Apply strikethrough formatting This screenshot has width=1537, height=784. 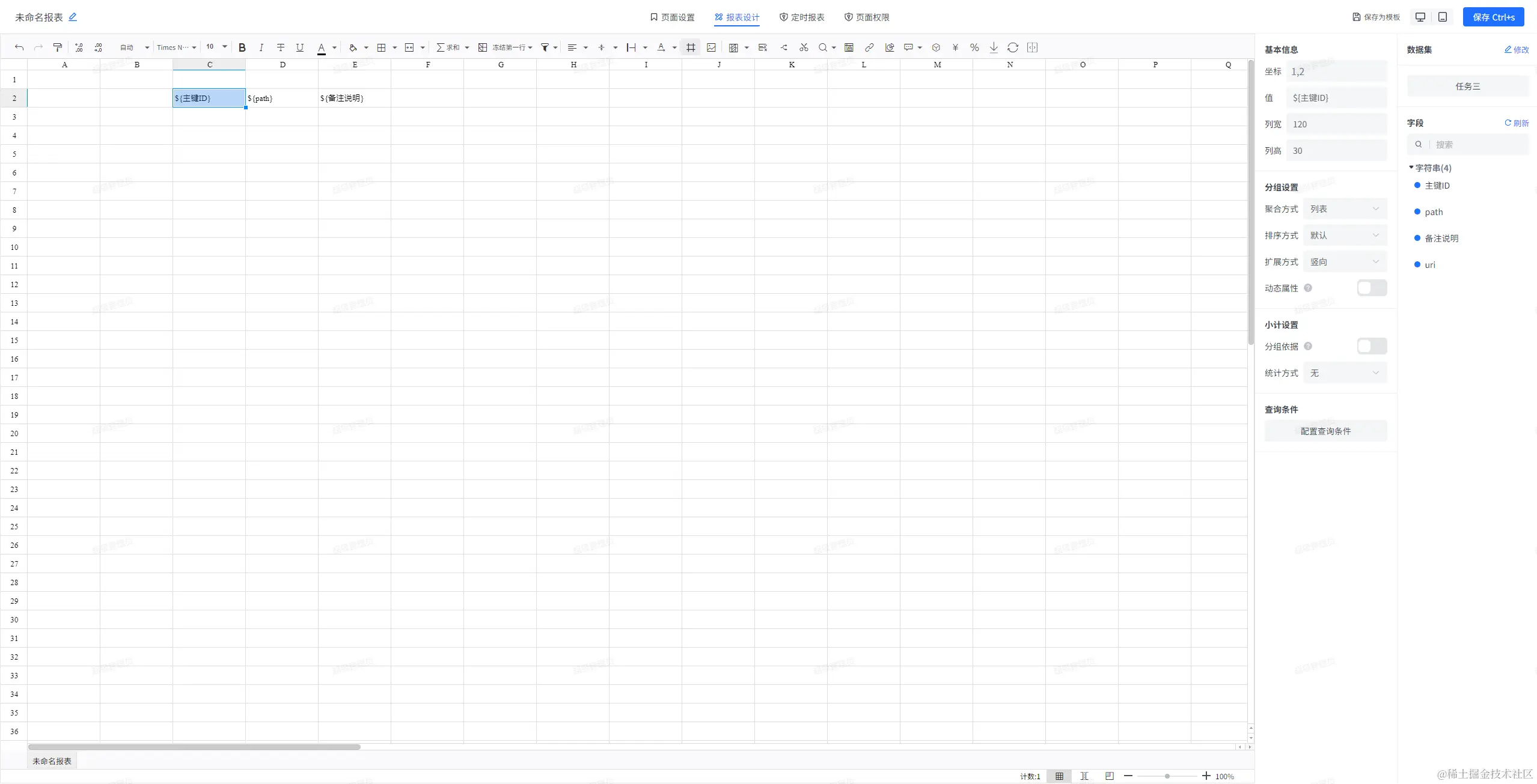pyautogui.click(x=281, y=47)
